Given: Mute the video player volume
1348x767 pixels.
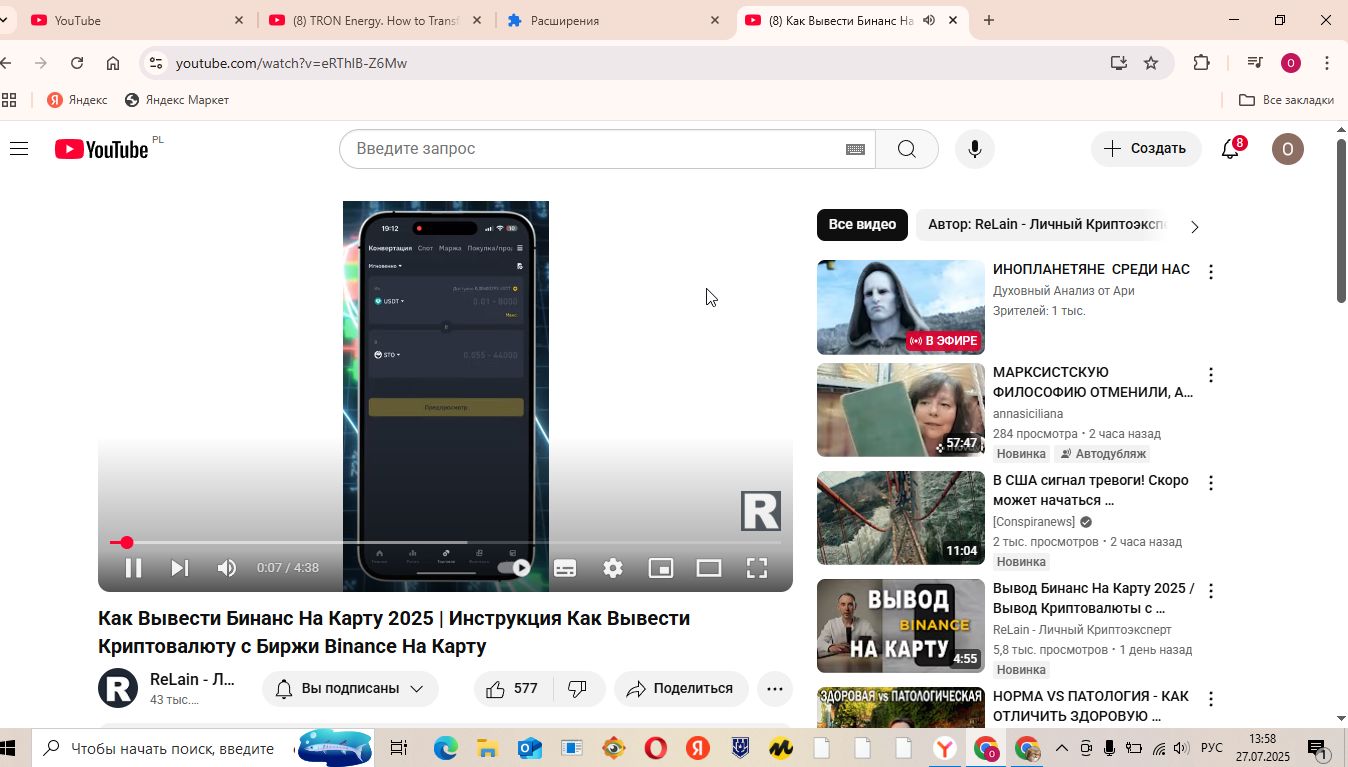Looking at the screenshot, I should click(x=227, y=568).
